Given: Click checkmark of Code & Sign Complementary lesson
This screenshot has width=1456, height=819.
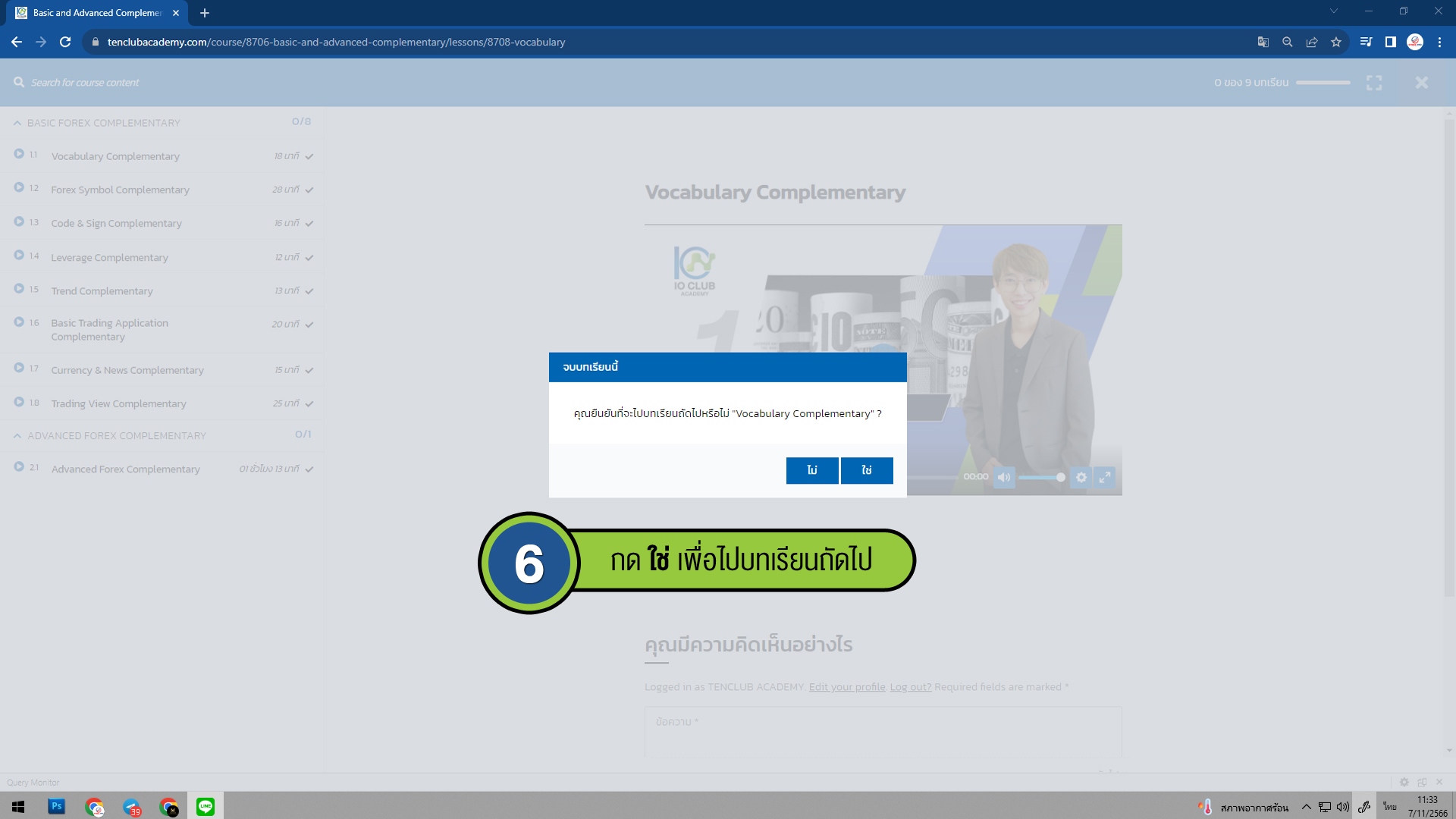Looking at the screenshot, I should click(309, 223).
